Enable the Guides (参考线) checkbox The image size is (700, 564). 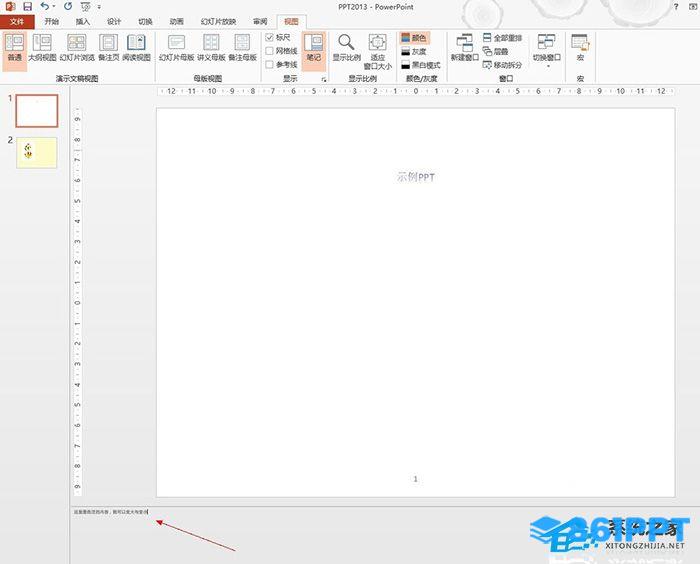[270, 64]
